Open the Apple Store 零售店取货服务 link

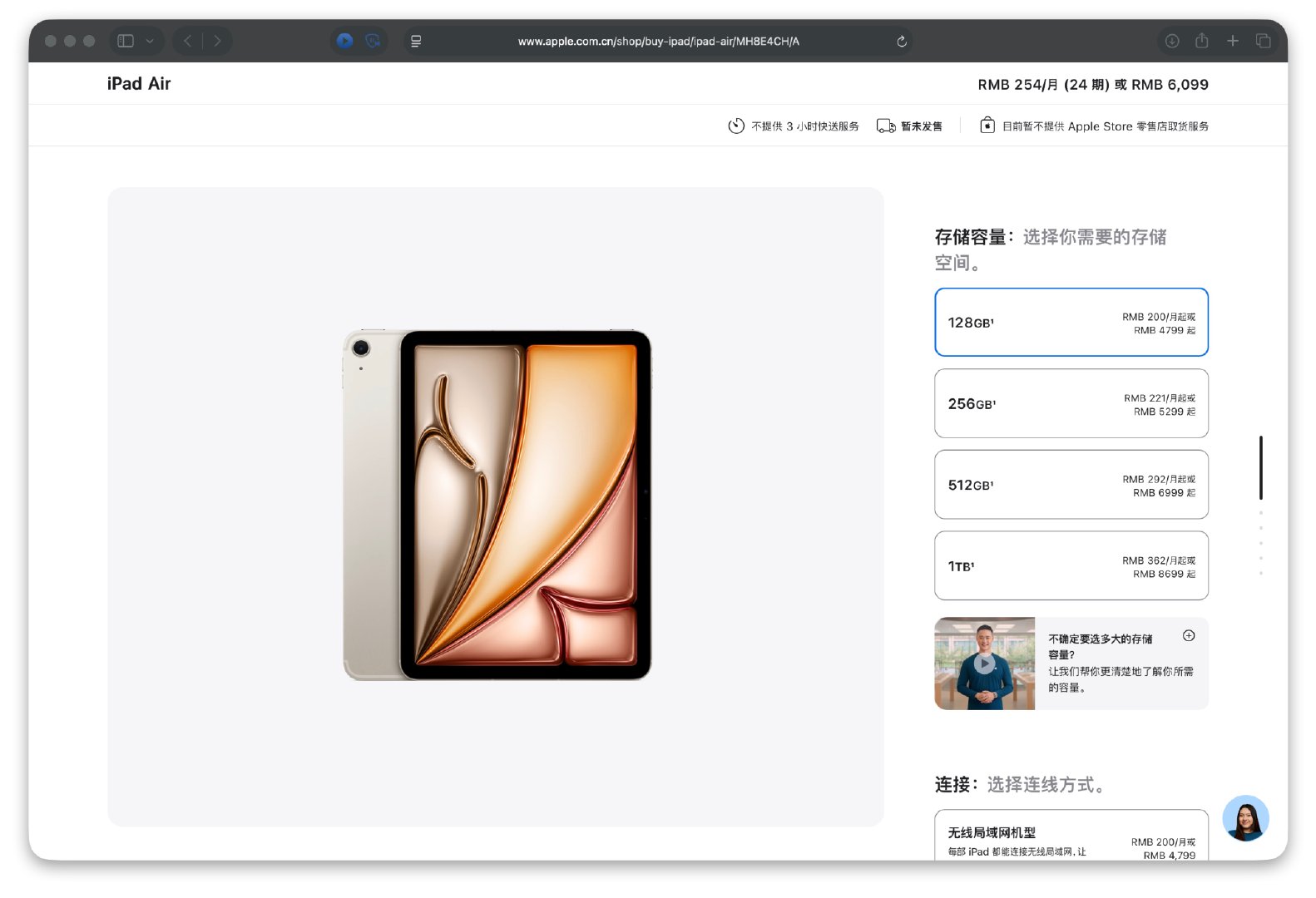1106,126
